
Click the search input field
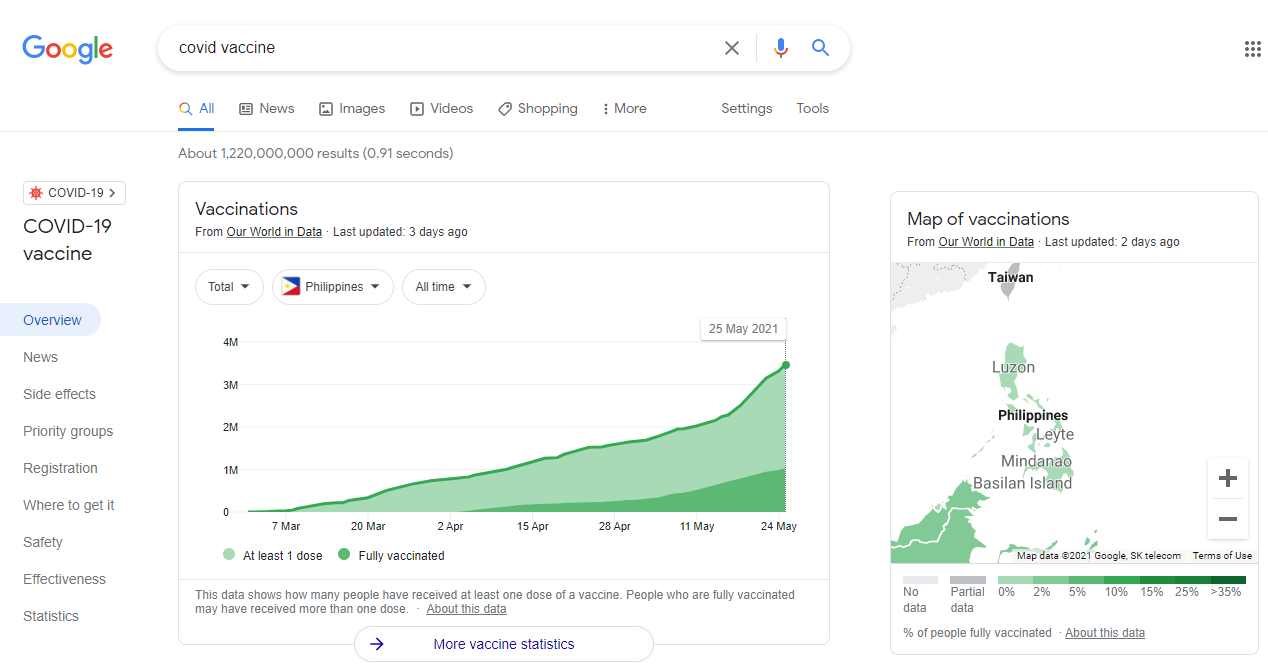(440, 48)
